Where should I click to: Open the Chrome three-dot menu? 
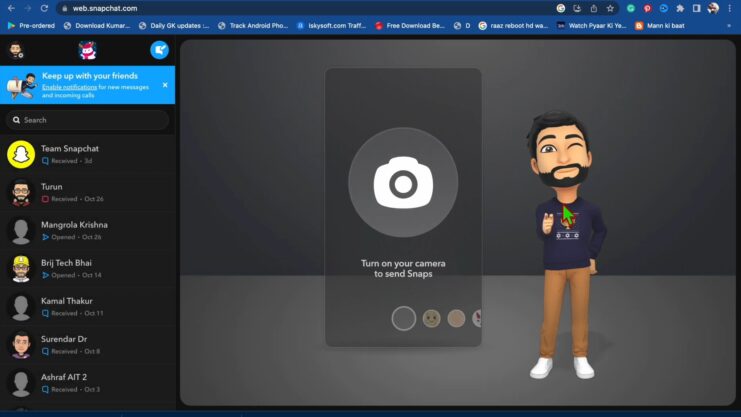pos(730,8)
